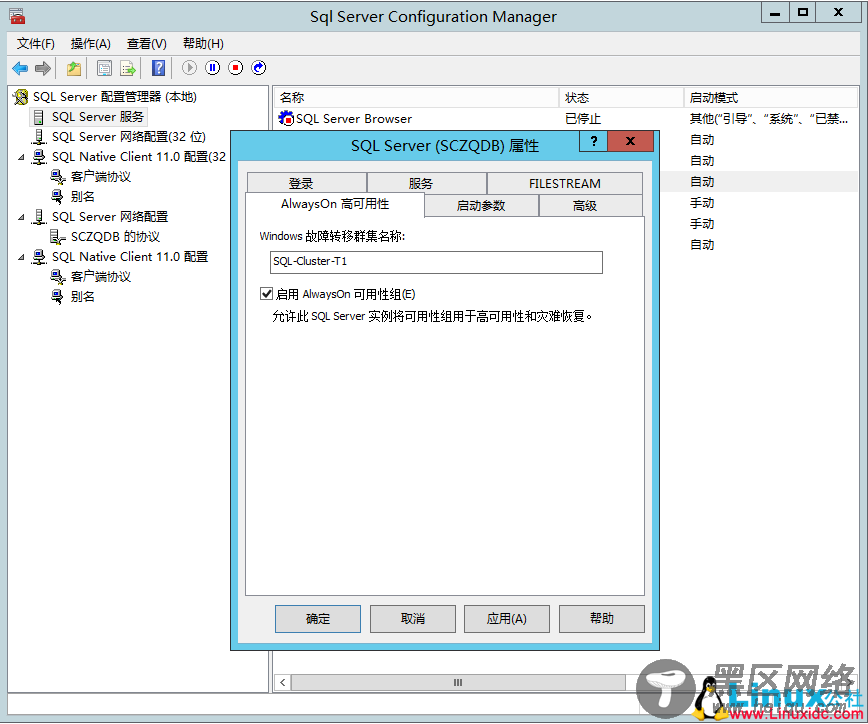Open the 操作(A) menu
The height and width of the screenshot is (724, 868).
point(91,44)
